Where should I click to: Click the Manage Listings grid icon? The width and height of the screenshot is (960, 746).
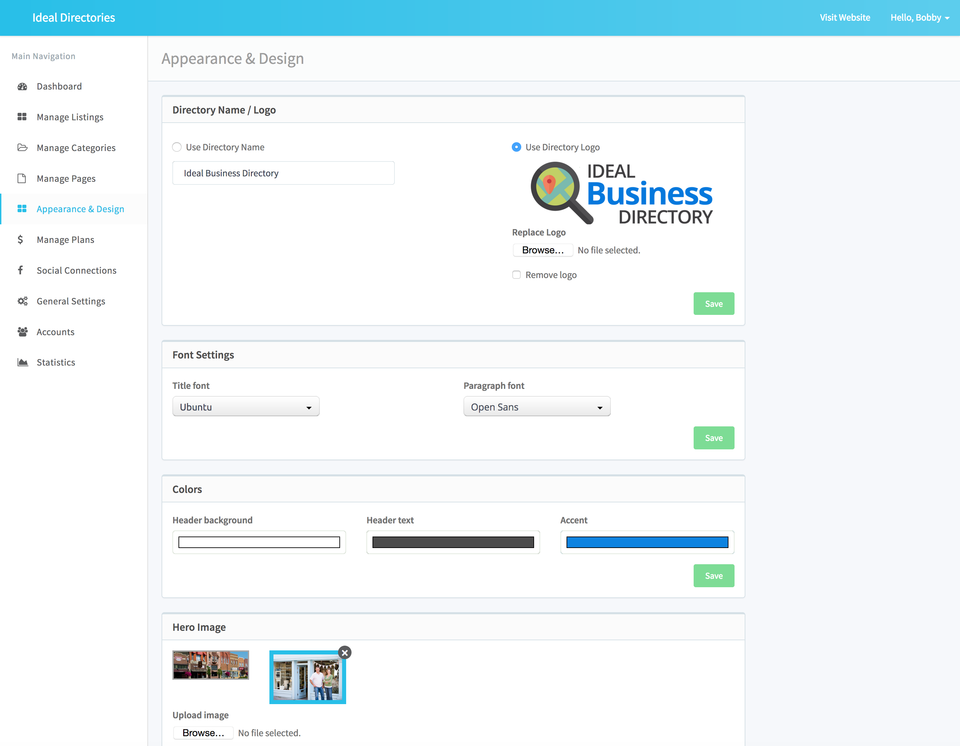[x=22, y=117]
